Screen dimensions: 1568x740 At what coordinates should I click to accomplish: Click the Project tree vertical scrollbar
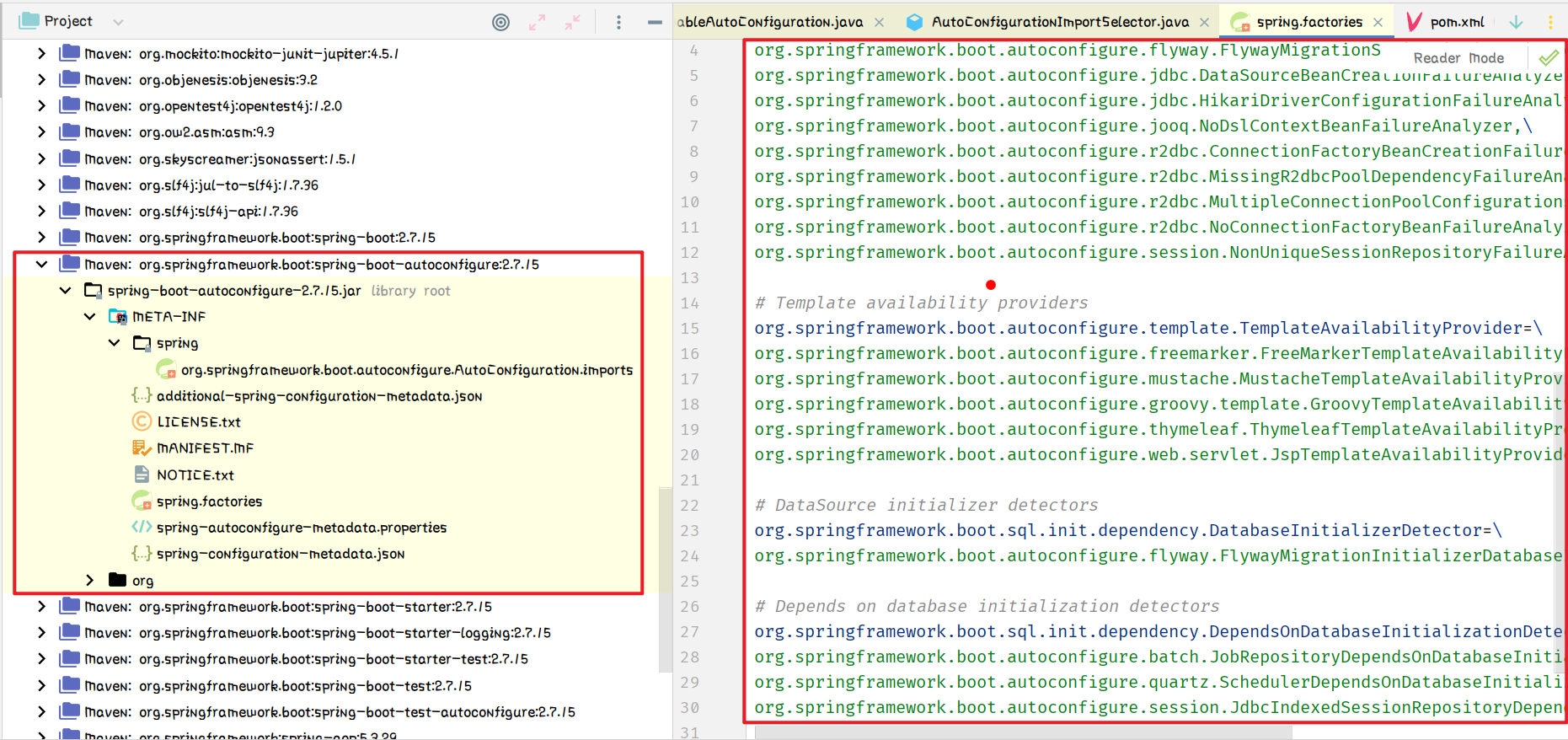[x=665, y=578]
